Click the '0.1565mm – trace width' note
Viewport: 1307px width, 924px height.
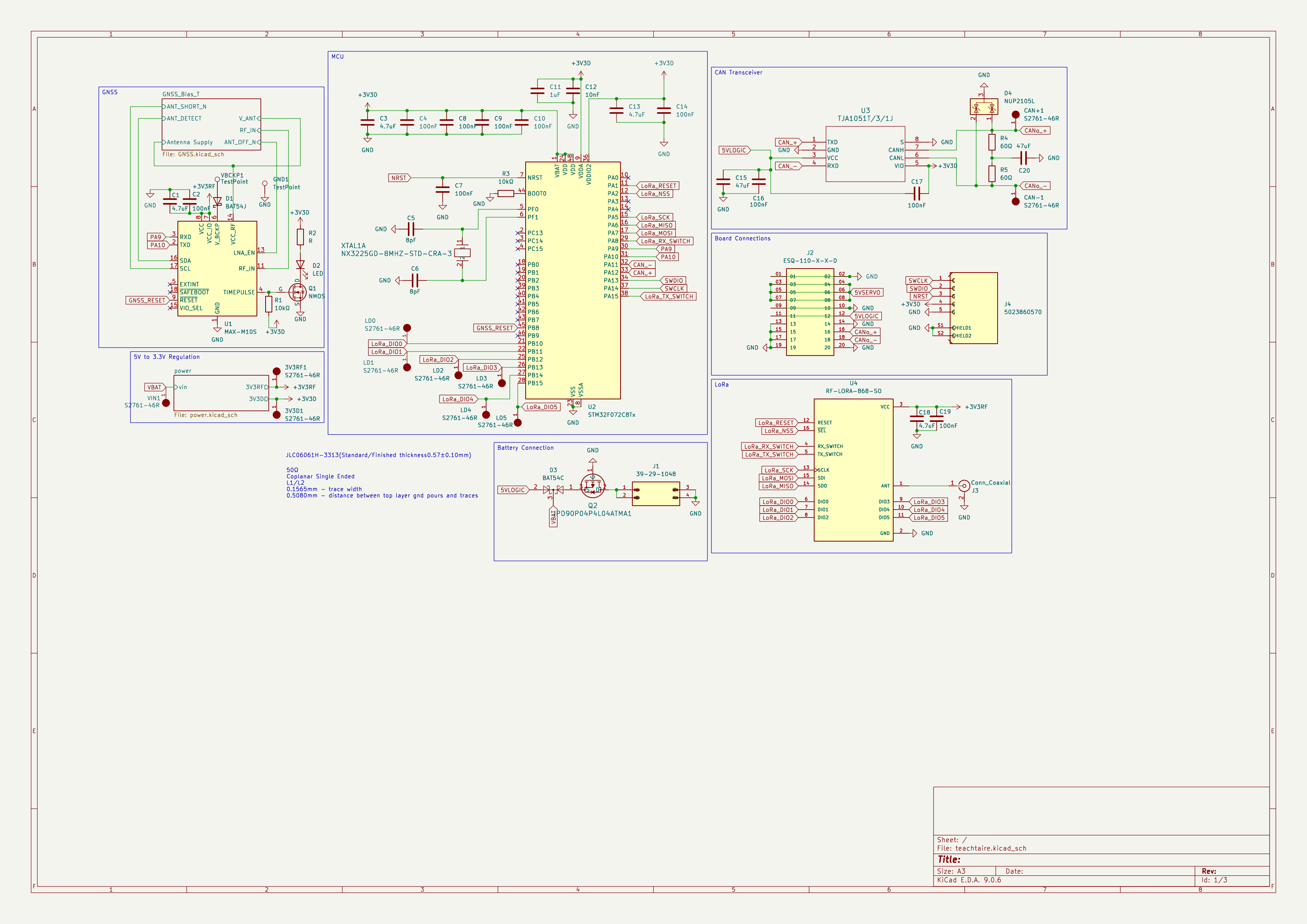pos(324,489)
